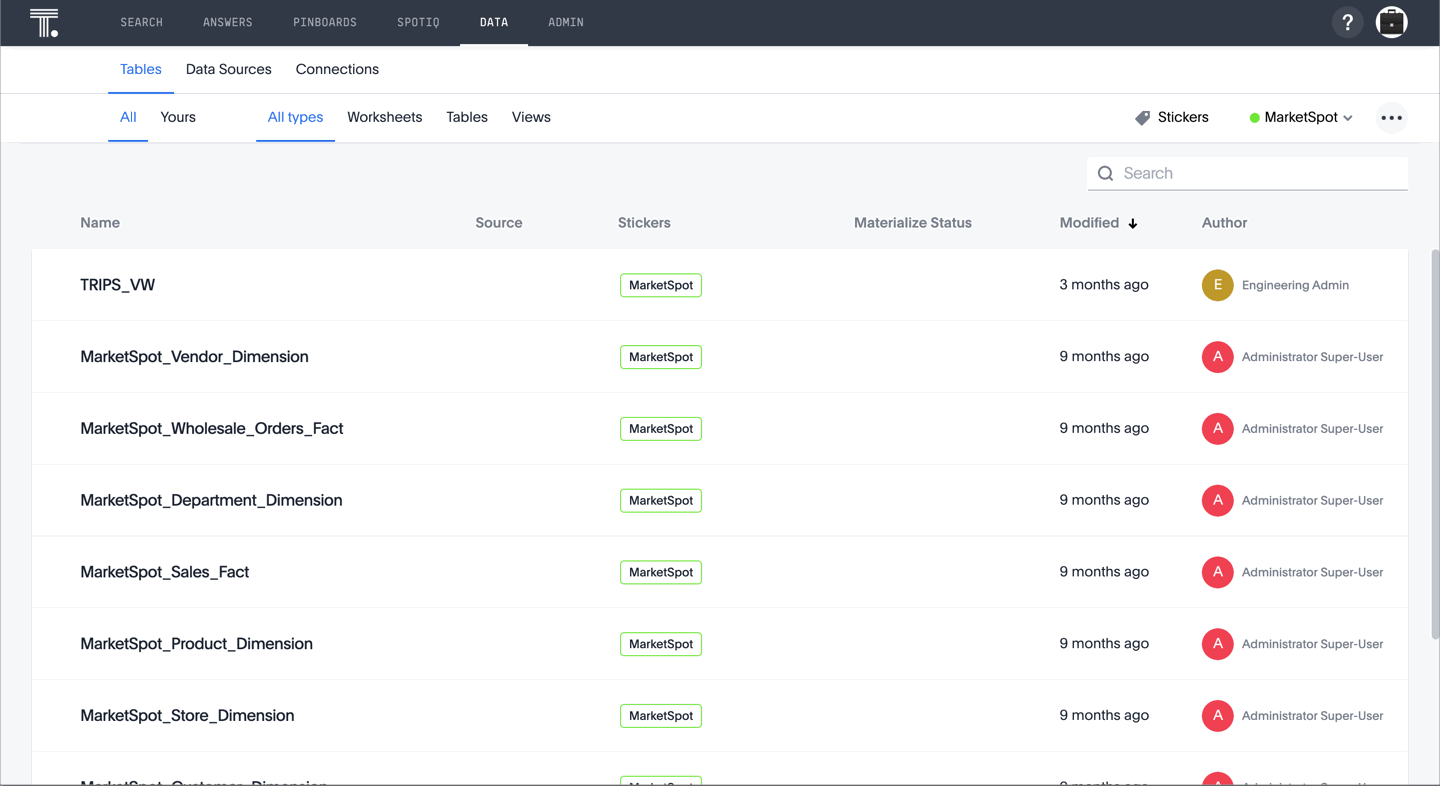Open the Pinboards menu item

[x=324, y=22]
